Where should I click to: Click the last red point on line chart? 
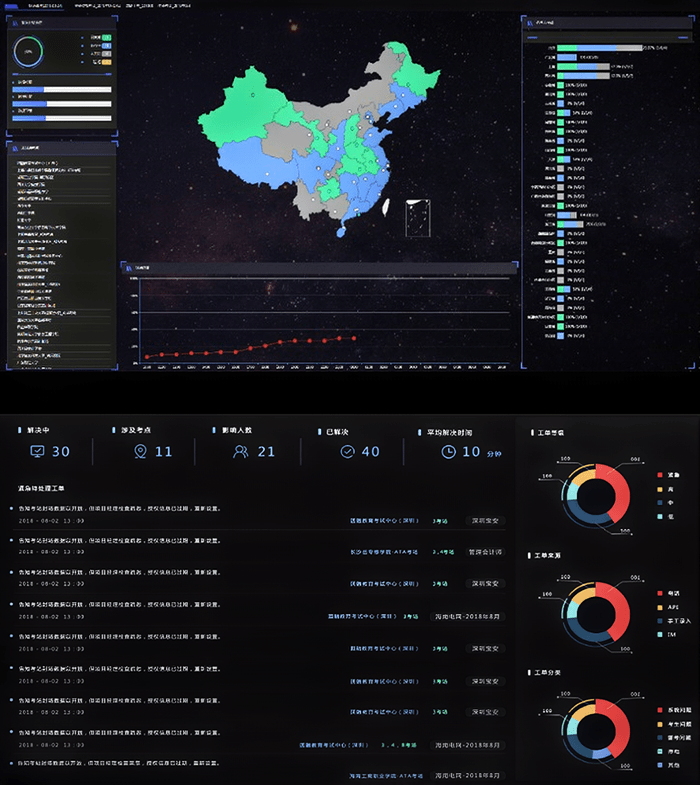[x=355, y=338]
